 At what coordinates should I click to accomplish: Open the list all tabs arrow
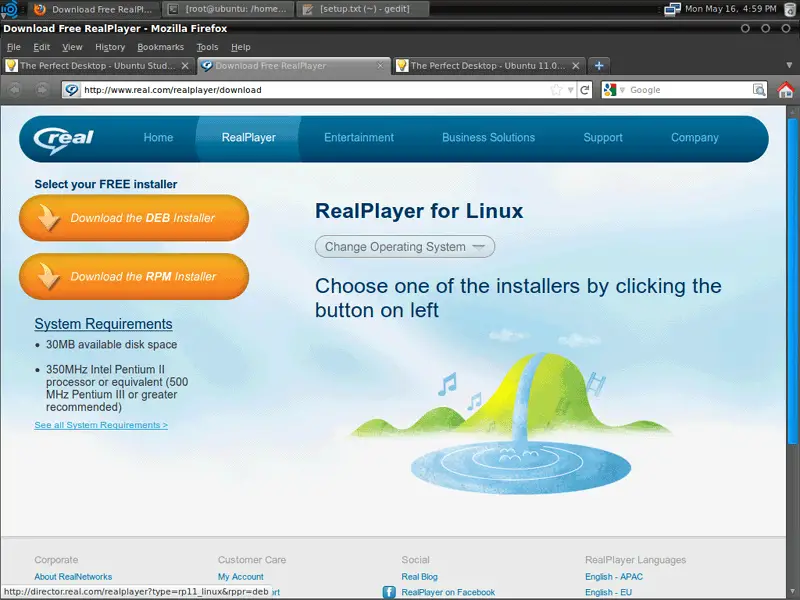789,66
